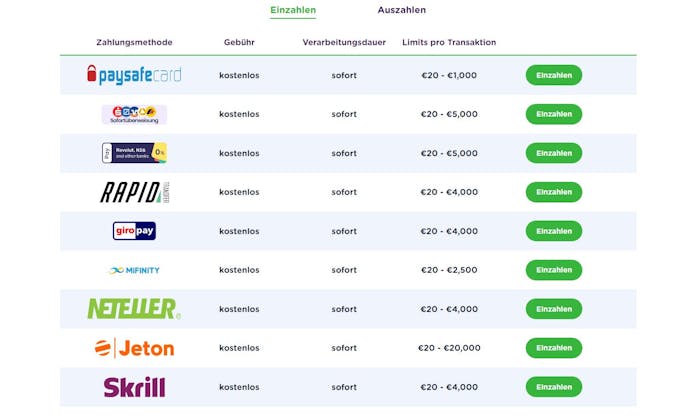The width and height of the screenshot is (700, 417).
Task: Choose the Revolut N26 banks logo
Action: click(x=134, y=153)
